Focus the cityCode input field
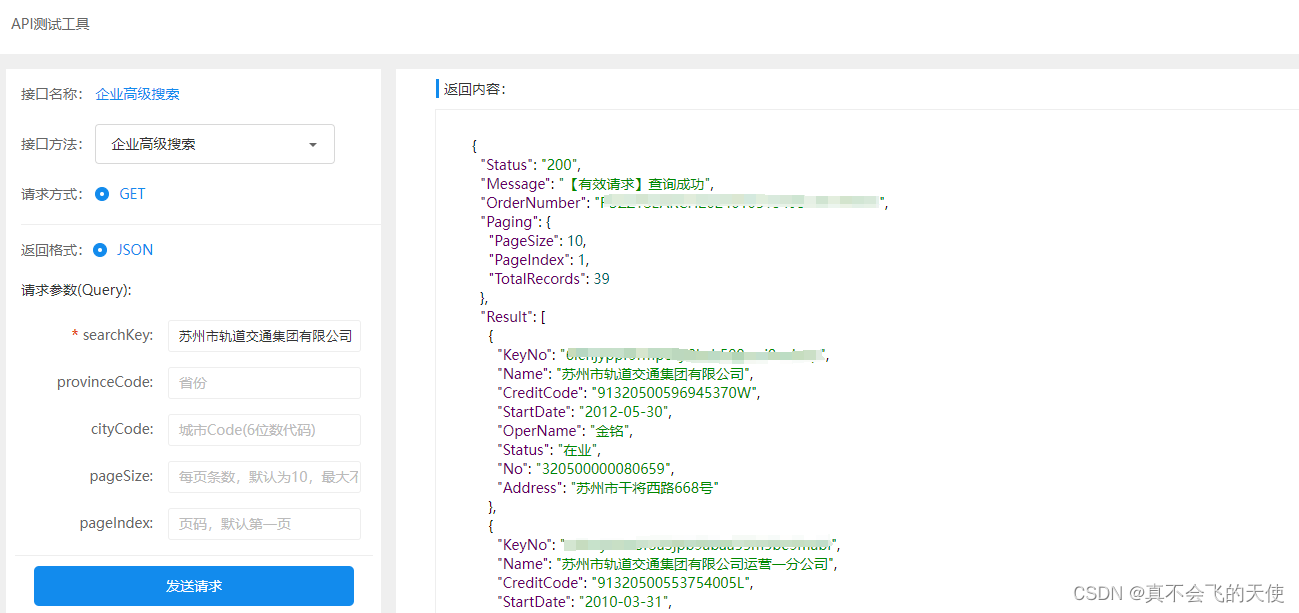 click(264, 430)
